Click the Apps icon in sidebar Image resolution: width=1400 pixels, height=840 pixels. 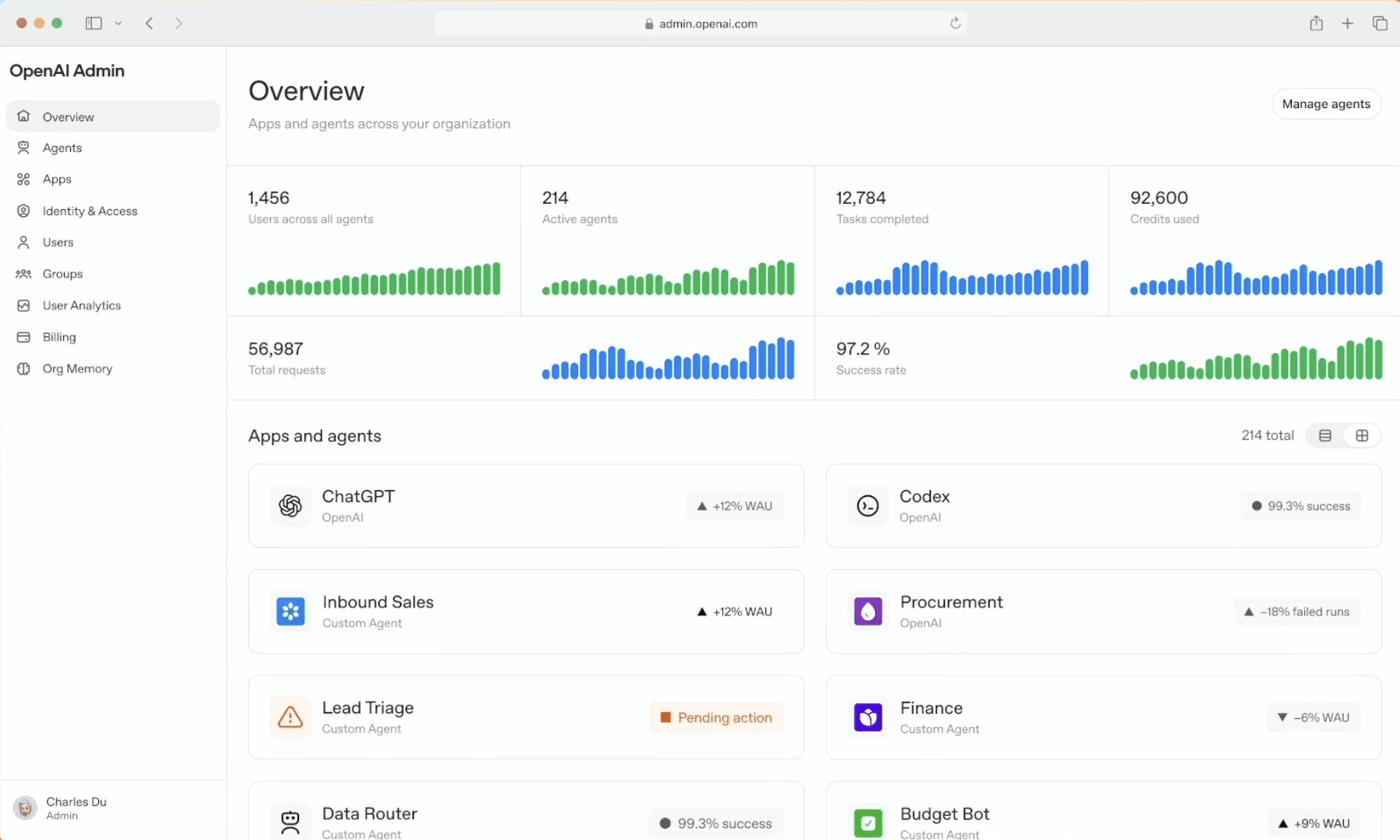(x=24, y=179)
